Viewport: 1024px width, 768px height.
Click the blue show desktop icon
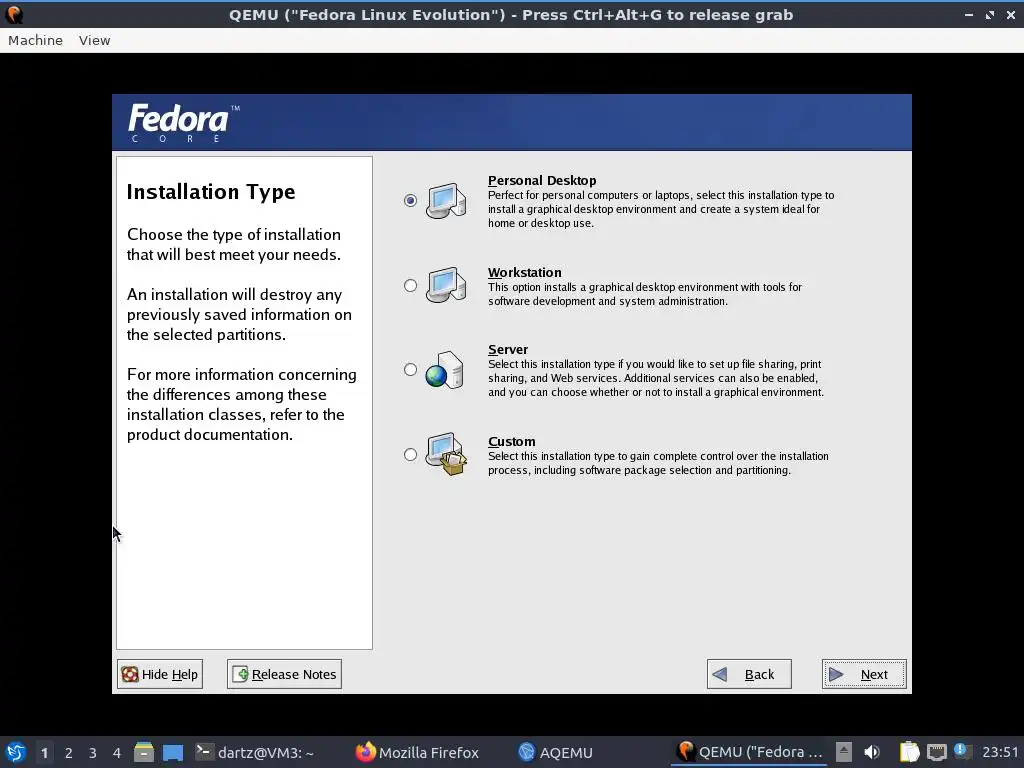coord(173,752)
